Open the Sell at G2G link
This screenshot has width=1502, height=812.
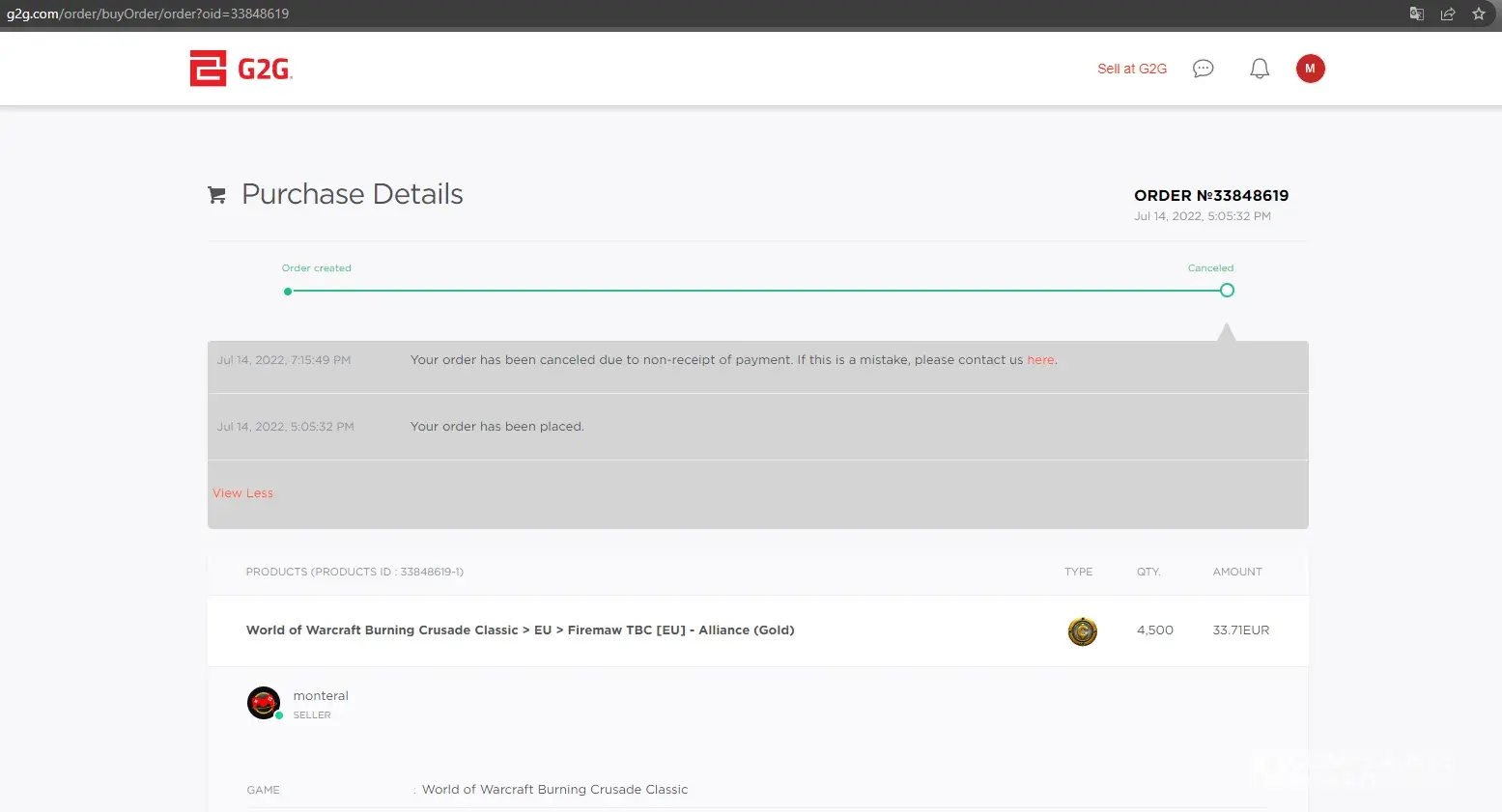1131,69
